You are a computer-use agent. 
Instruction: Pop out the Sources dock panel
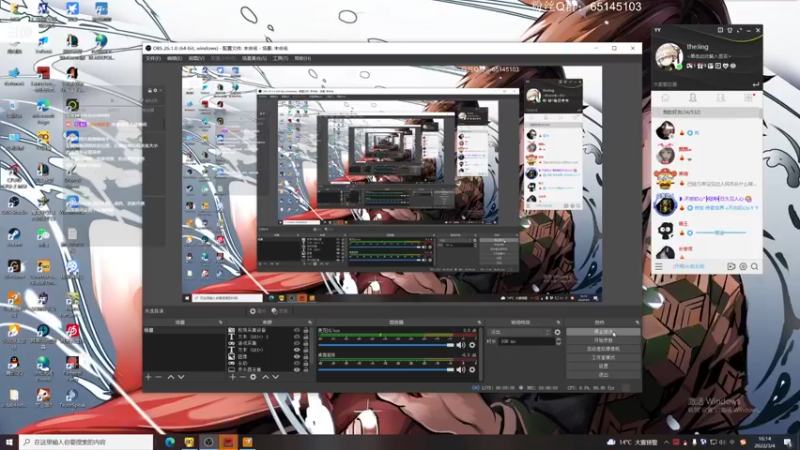(310, 322)
